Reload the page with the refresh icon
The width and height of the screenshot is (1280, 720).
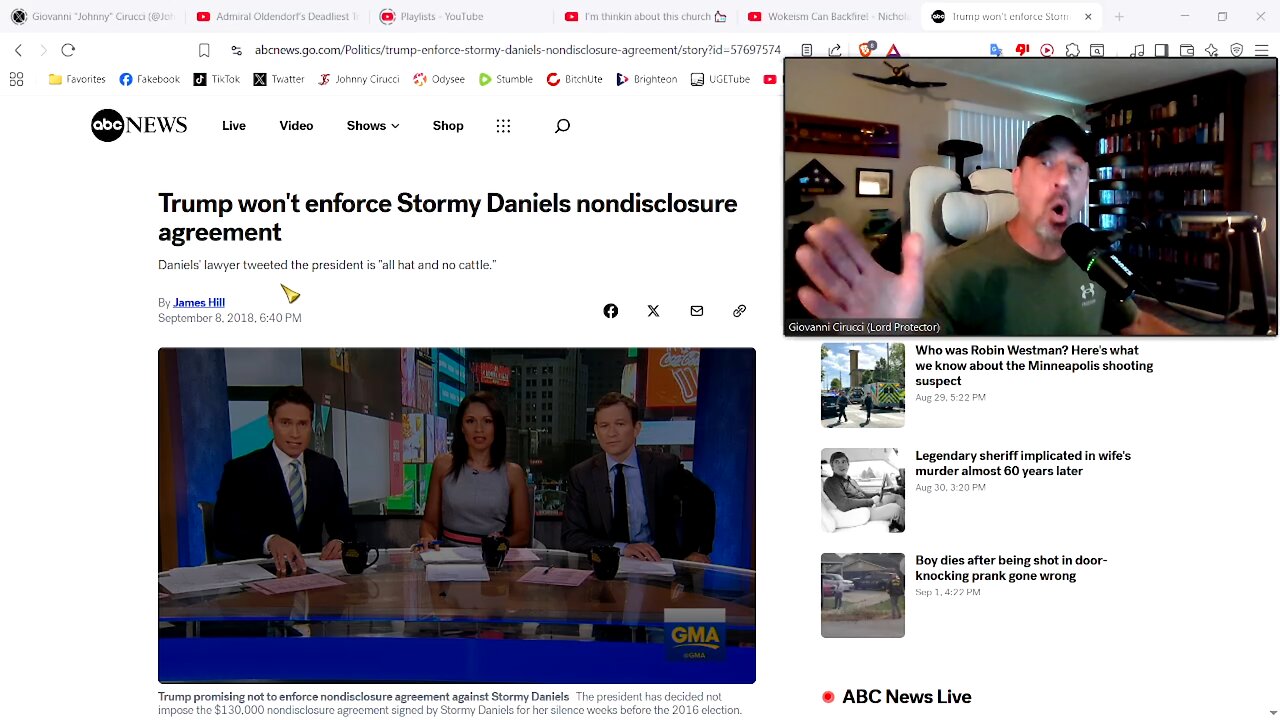click(x=68, y=50)
